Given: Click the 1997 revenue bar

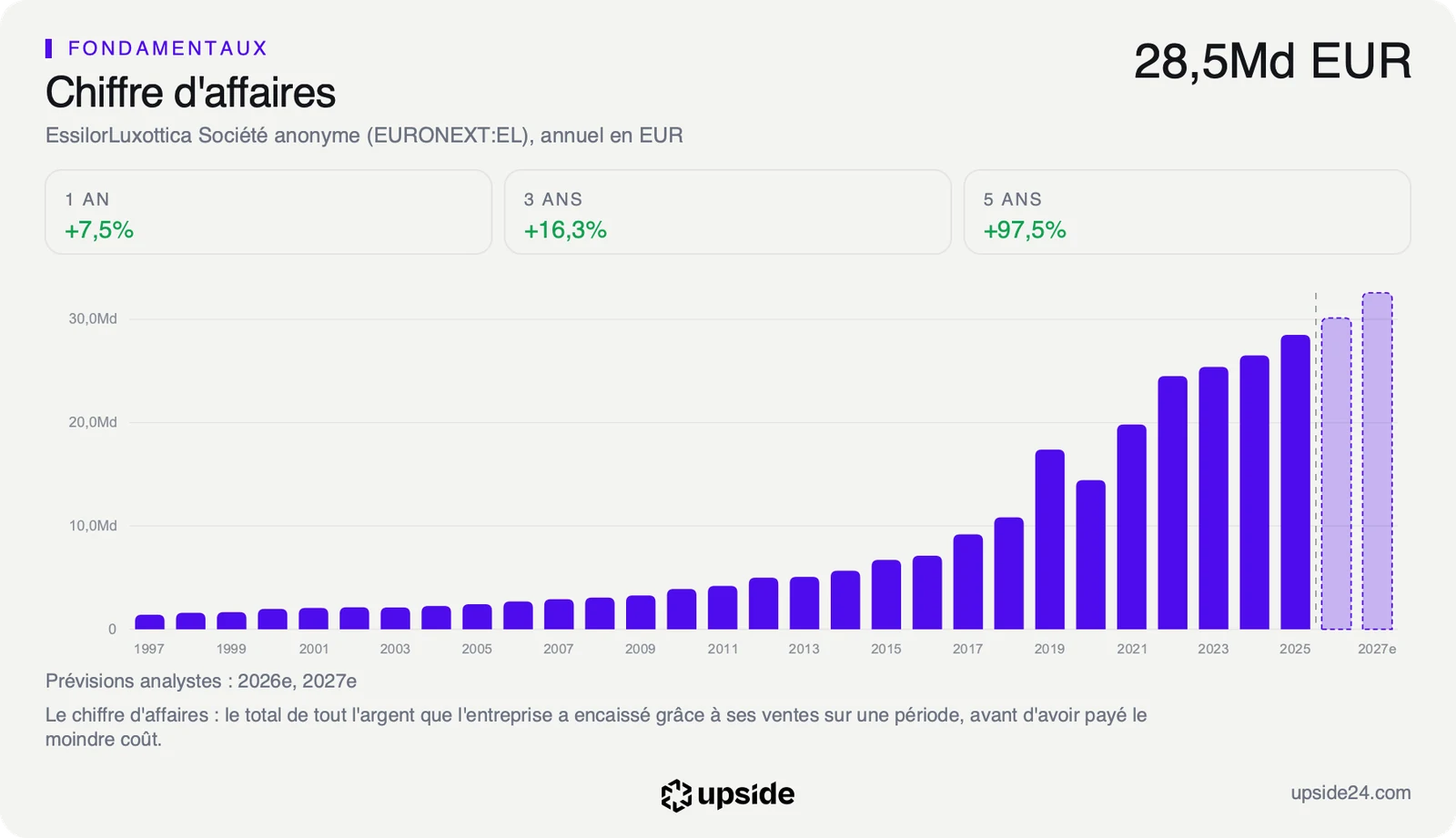Looking at the screenshot, I should (149, 622).
